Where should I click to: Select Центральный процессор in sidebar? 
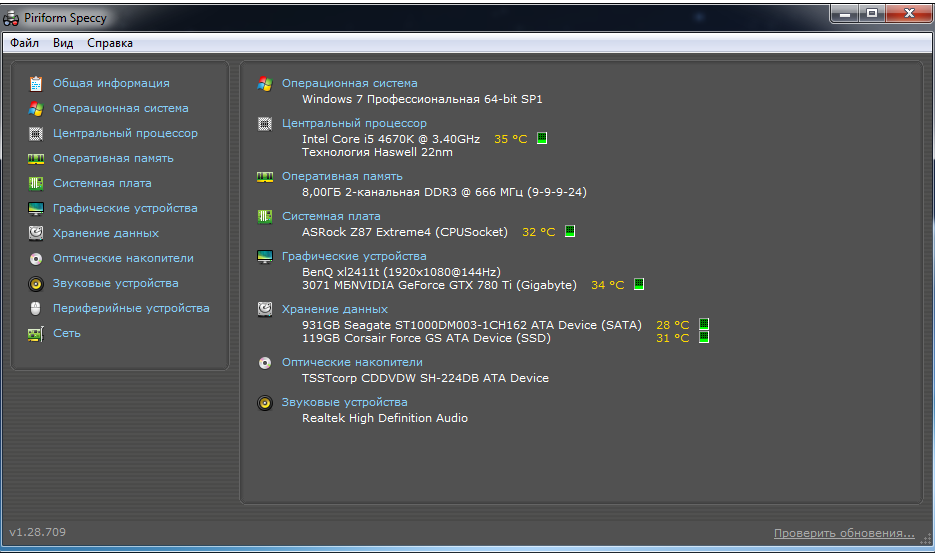click(x=125, y=134)
